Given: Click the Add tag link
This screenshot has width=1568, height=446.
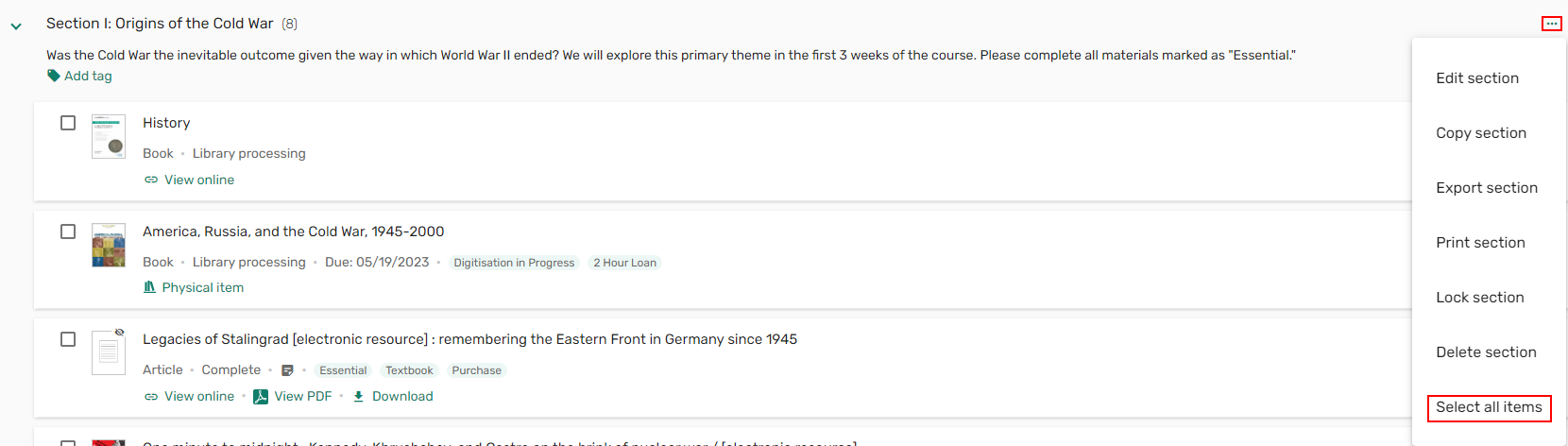Looking at the screenshot, I should click(x=88, y=76).
